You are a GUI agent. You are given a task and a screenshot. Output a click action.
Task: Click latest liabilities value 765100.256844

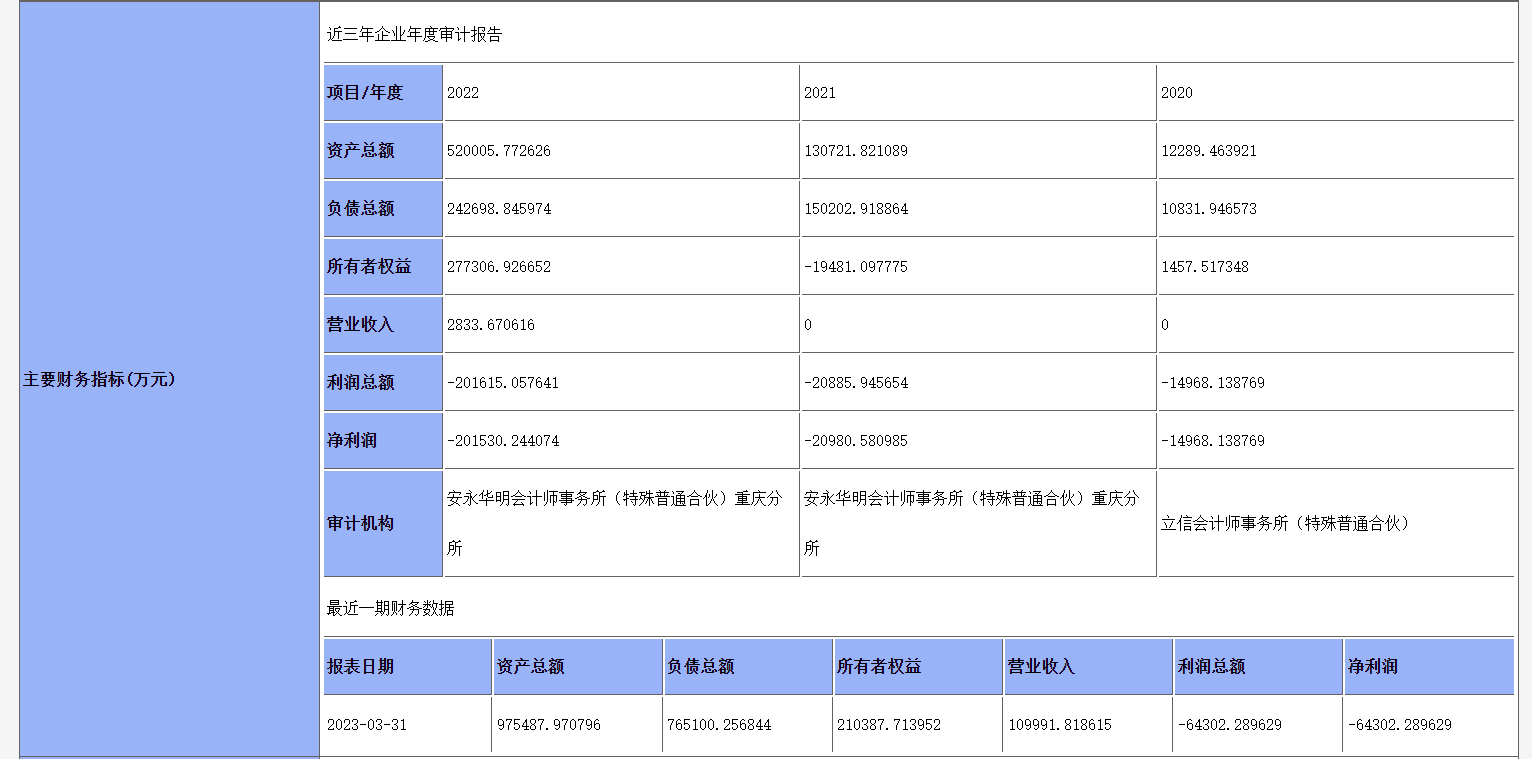tap(719, 725)
